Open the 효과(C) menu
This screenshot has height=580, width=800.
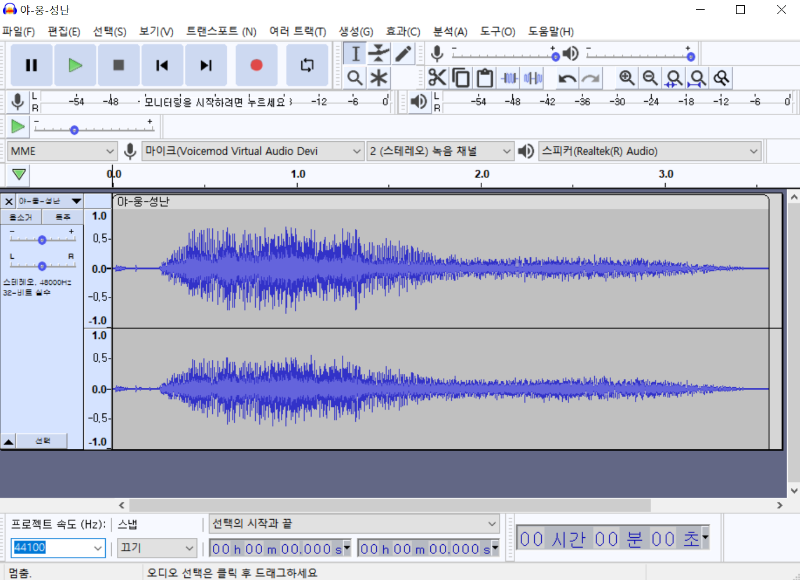pos(403,32)
